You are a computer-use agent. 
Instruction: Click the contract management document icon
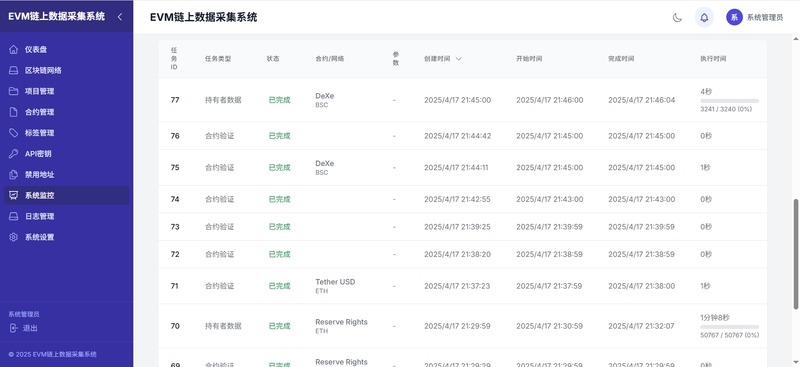(14, 112)
